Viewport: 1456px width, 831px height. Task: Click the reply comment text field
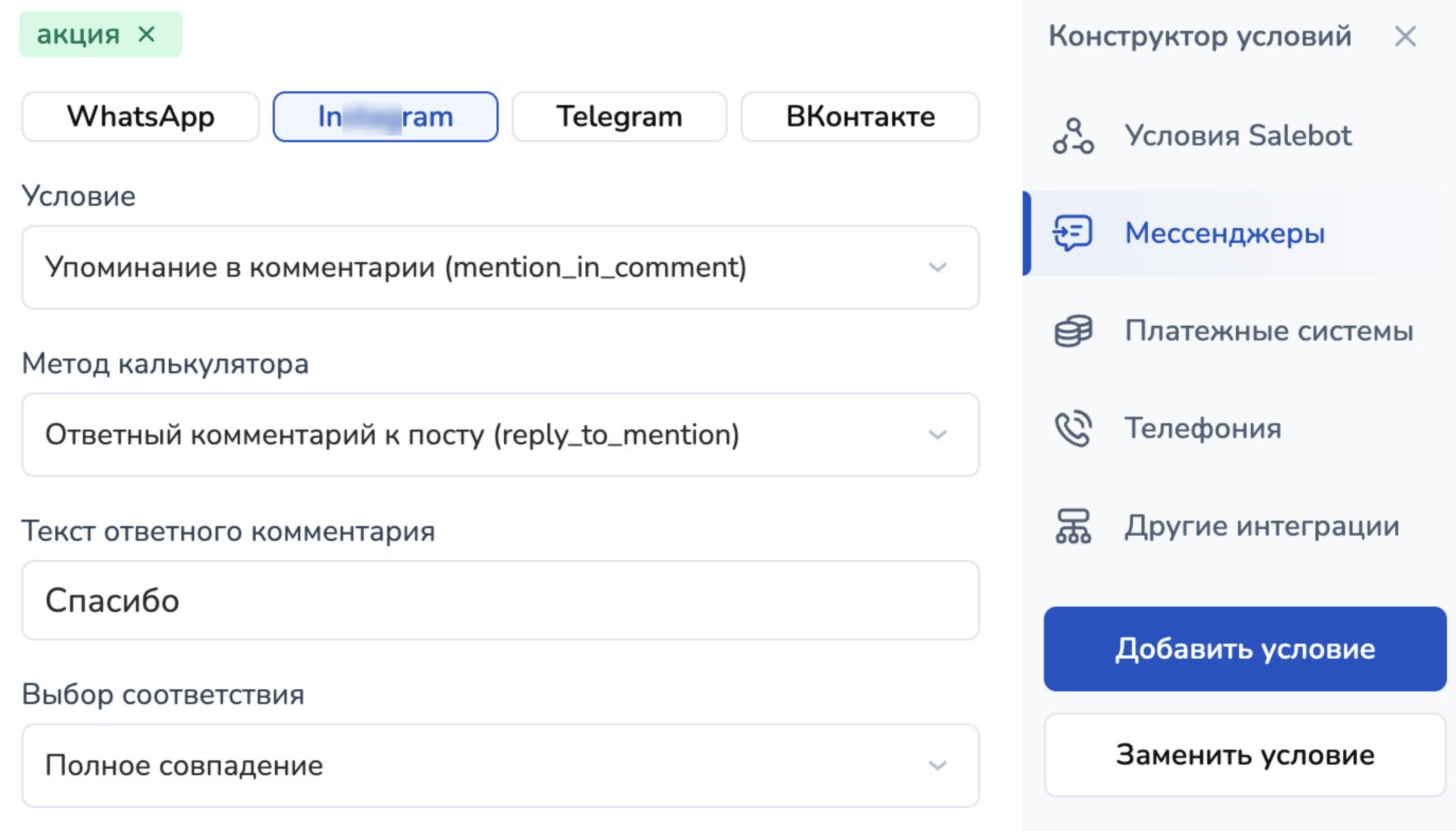click(x=500, y=600)
